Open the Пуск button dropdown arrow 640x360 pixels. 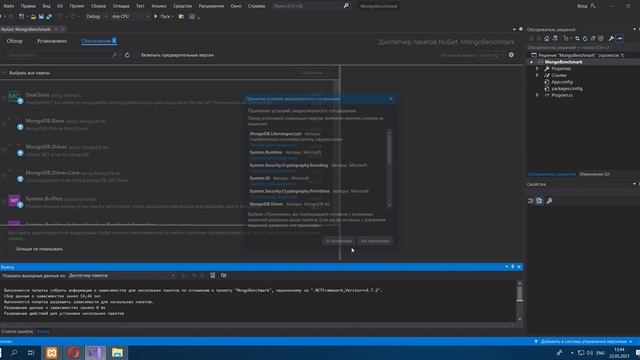point(173,17)
